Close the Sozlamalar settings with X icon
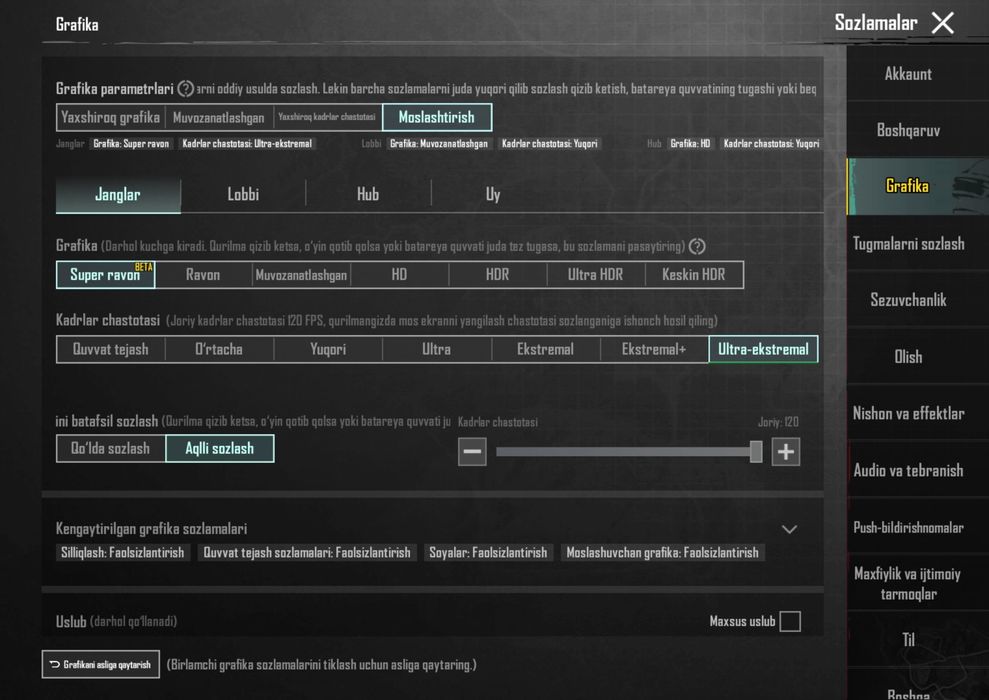 coord(943,23)
